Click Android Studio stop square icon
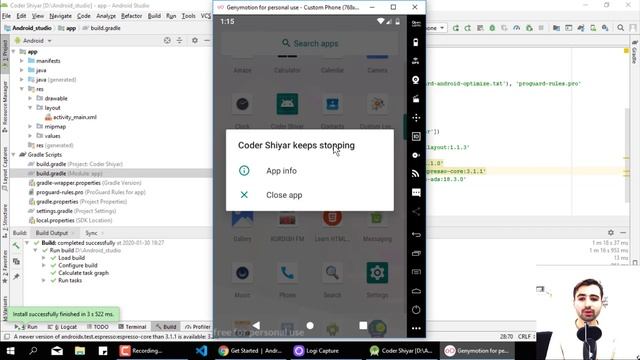This screenshot has height=360, width=640. (541, 28)
